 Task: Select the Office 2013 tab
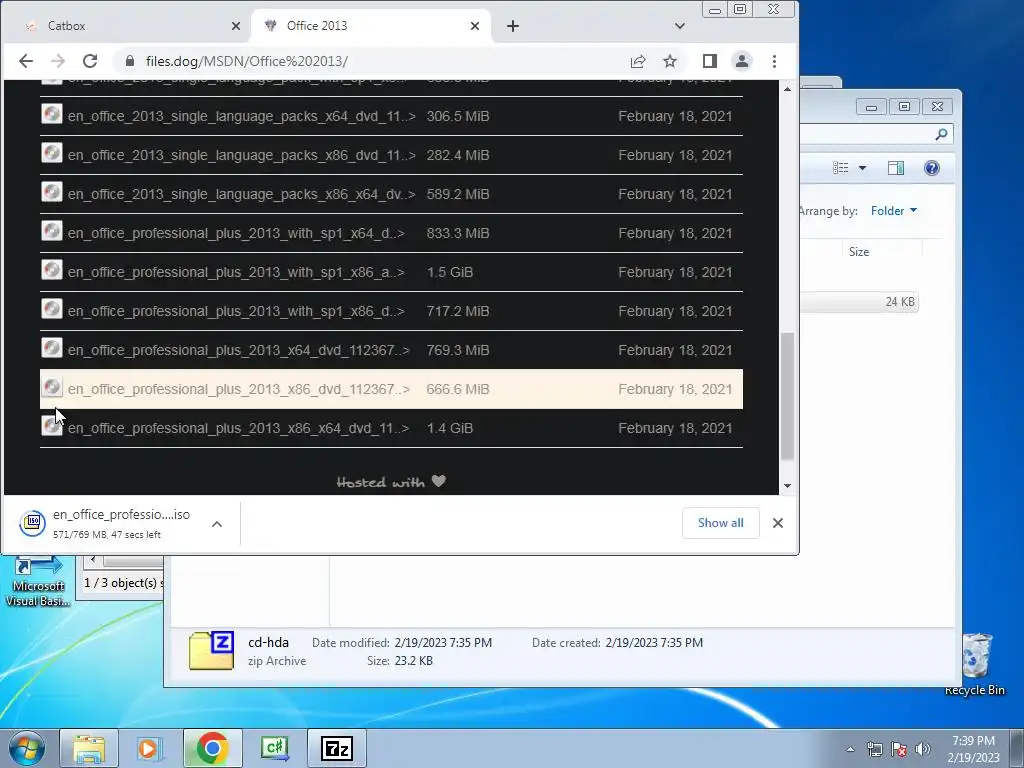(x=371, y=26)
